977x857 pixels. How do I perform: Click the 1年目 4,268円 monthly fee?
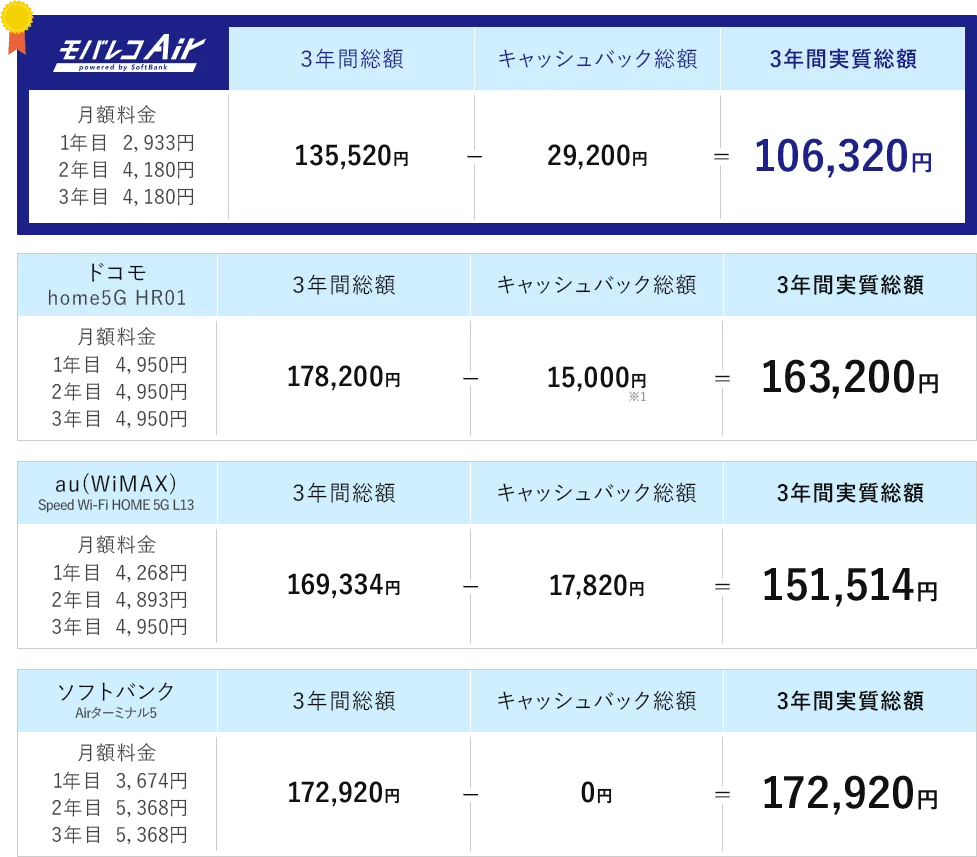119,573
